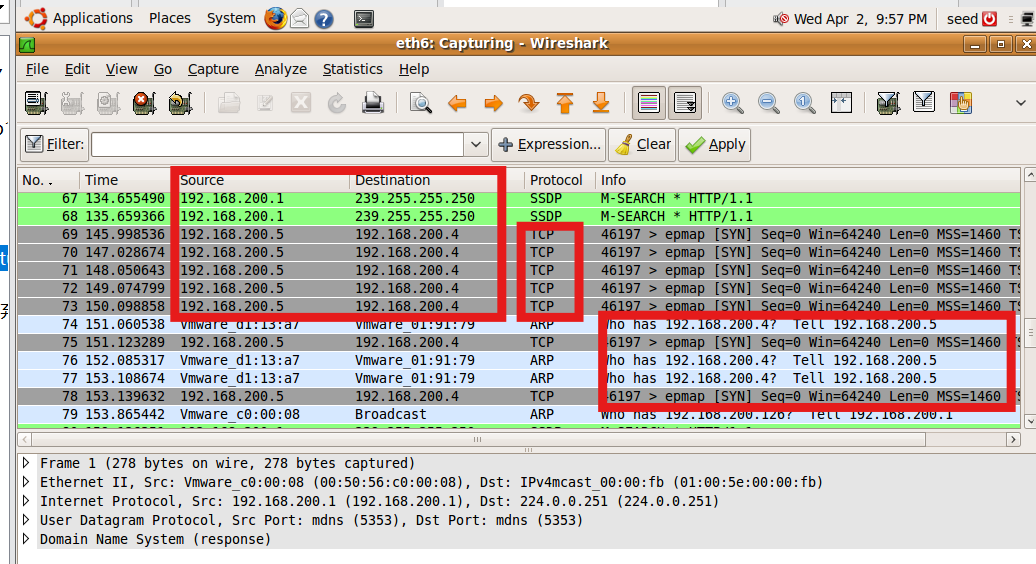This screenshot has width=1036, height=564.
Task: Clear the display filter
Action: pos(642,144)
